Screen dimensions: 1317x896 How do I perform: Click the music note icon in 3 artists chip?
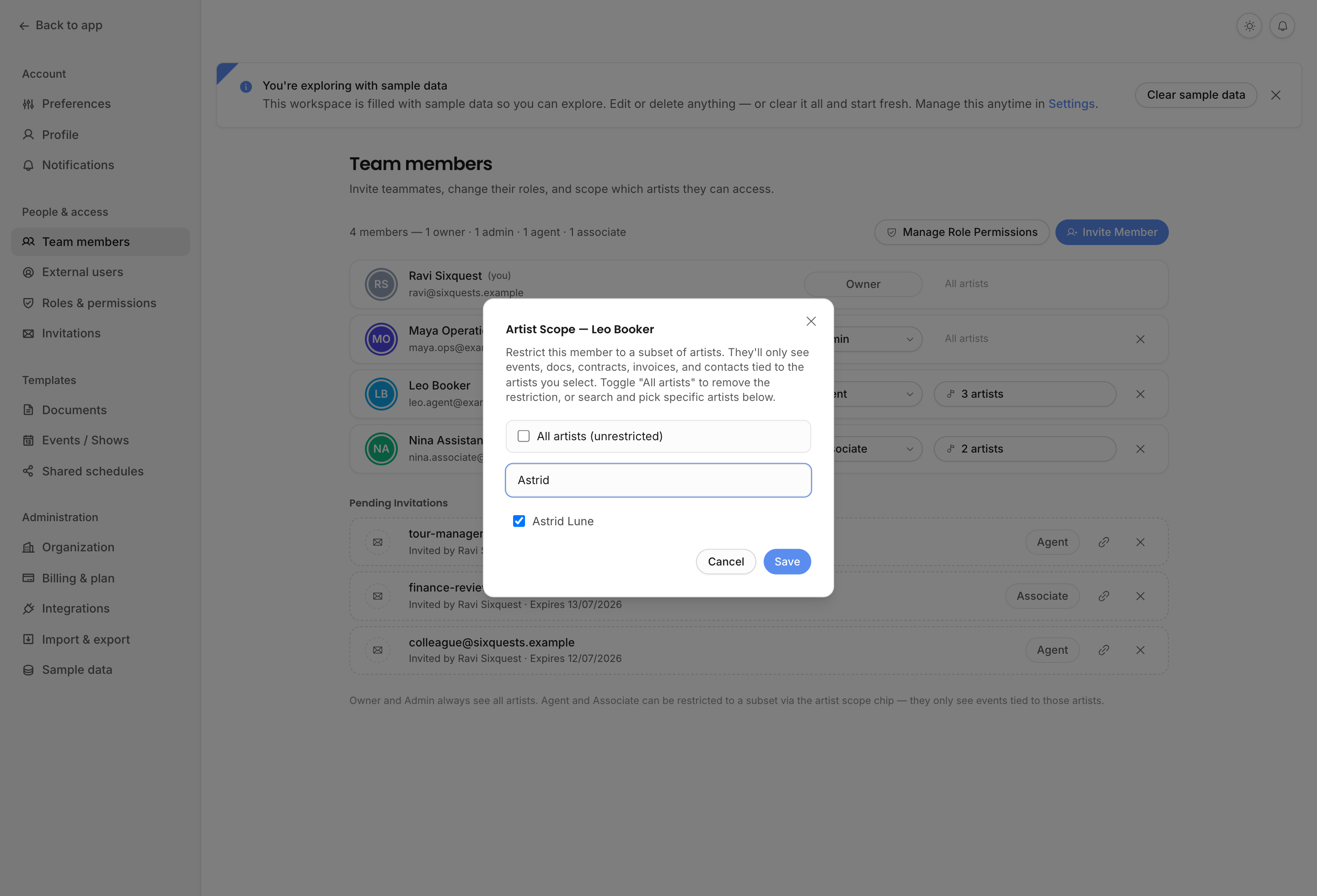point(950,394)
